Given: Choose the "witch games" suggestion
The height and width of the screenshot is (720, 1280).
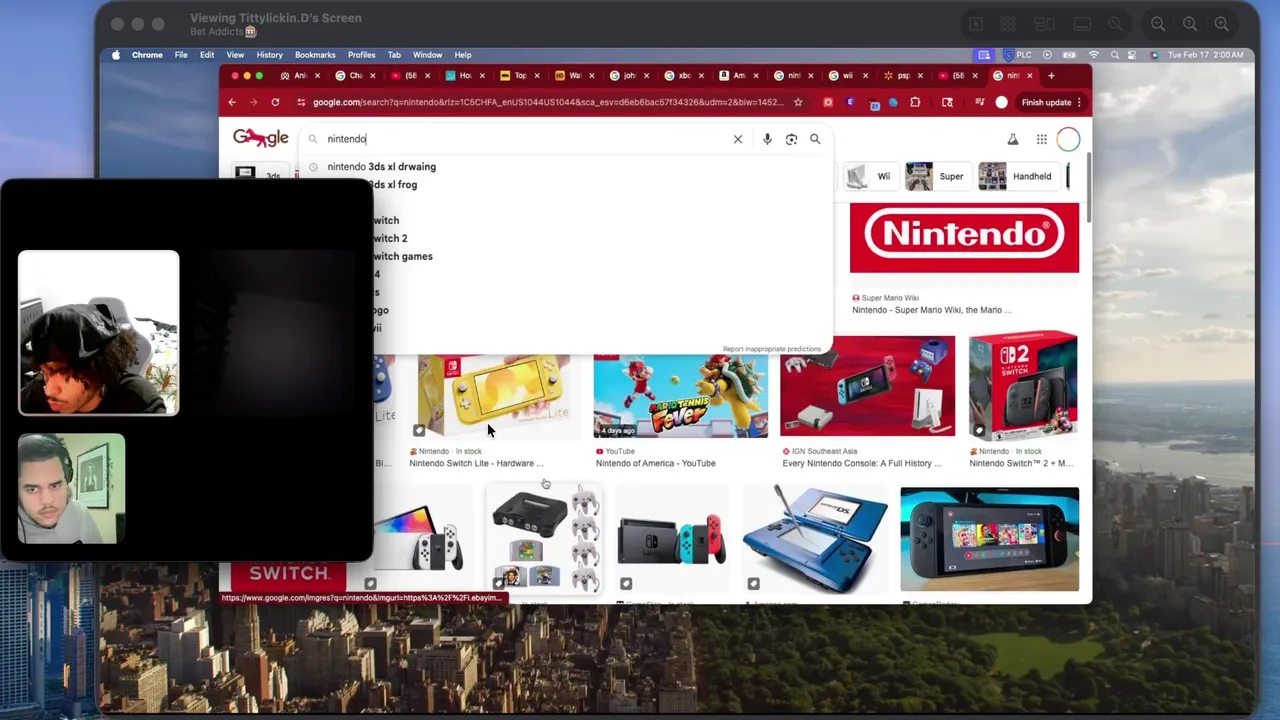Looking at the screenshot, I should point(403,256).
